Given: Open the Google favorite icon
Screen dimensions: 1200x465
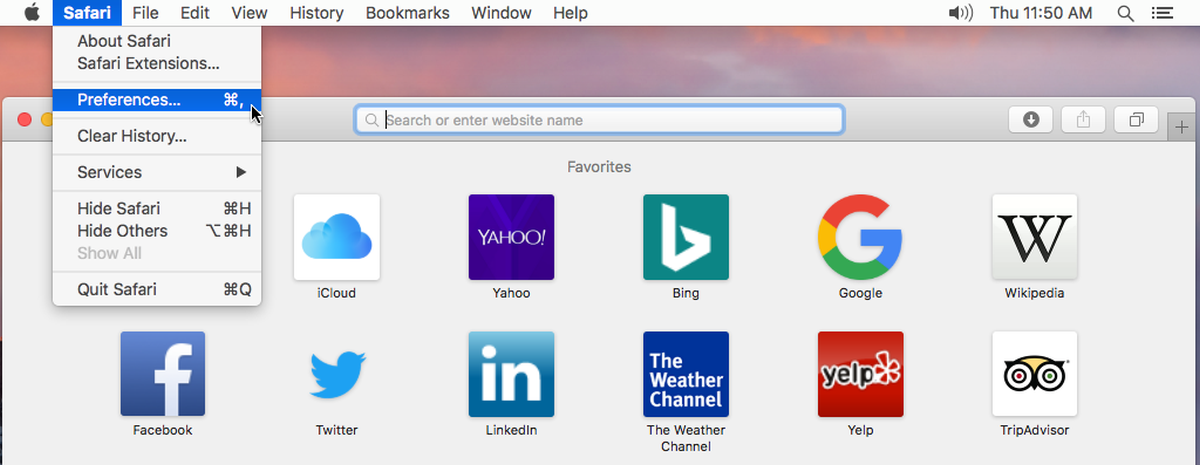Looking at the screenshot, I should point(860,237).
